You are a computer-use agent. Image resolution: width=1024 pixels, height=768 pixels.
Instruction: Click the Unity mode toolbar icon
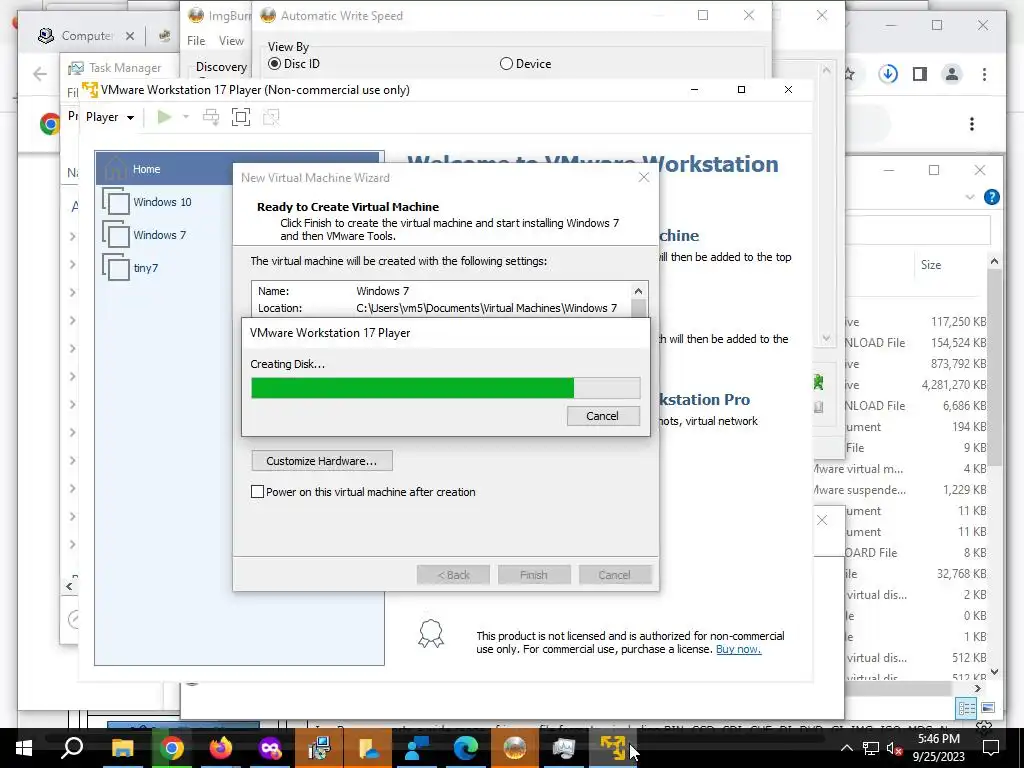270,117
